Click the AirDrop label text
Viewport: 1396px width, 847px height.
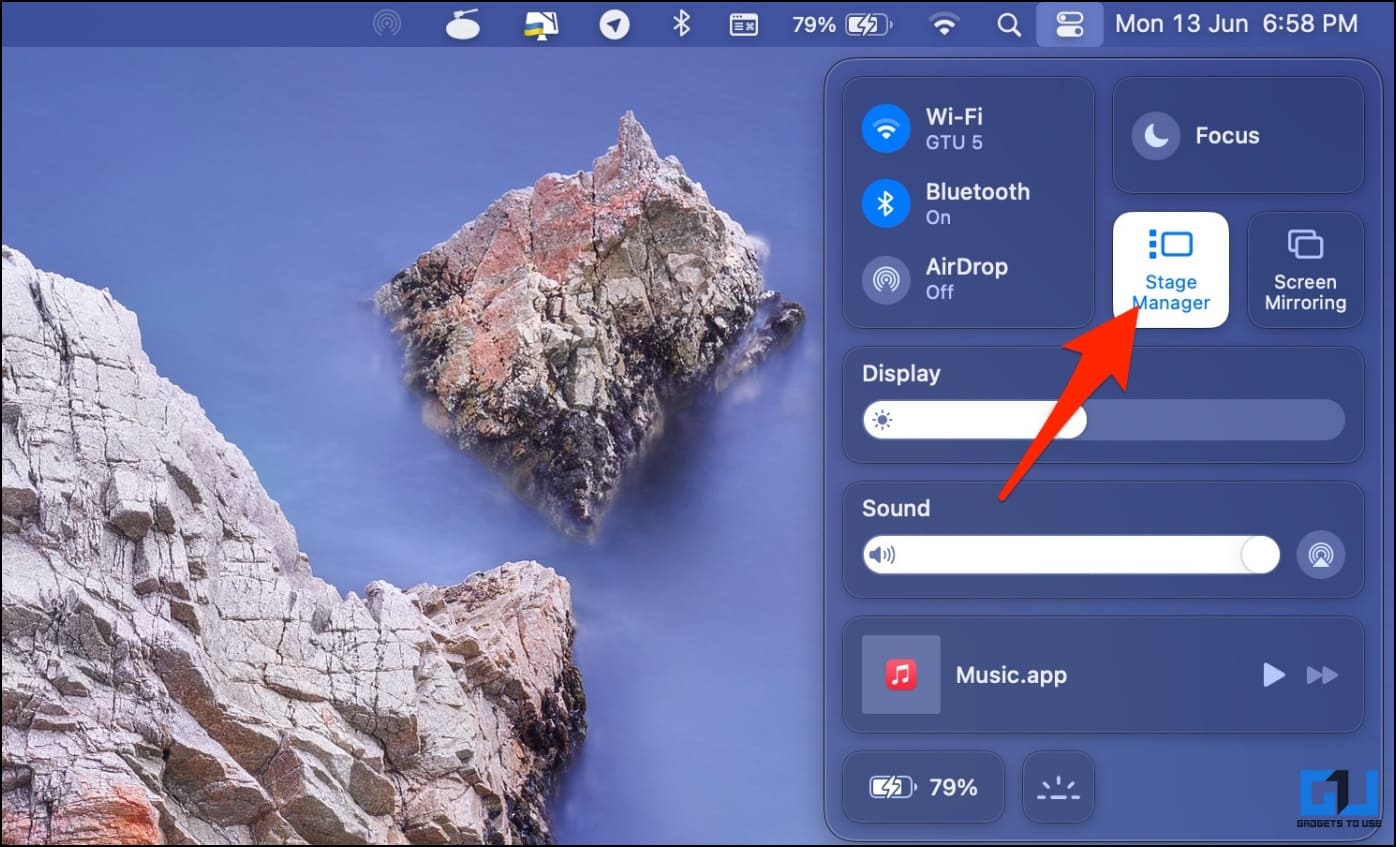[967, 267]
